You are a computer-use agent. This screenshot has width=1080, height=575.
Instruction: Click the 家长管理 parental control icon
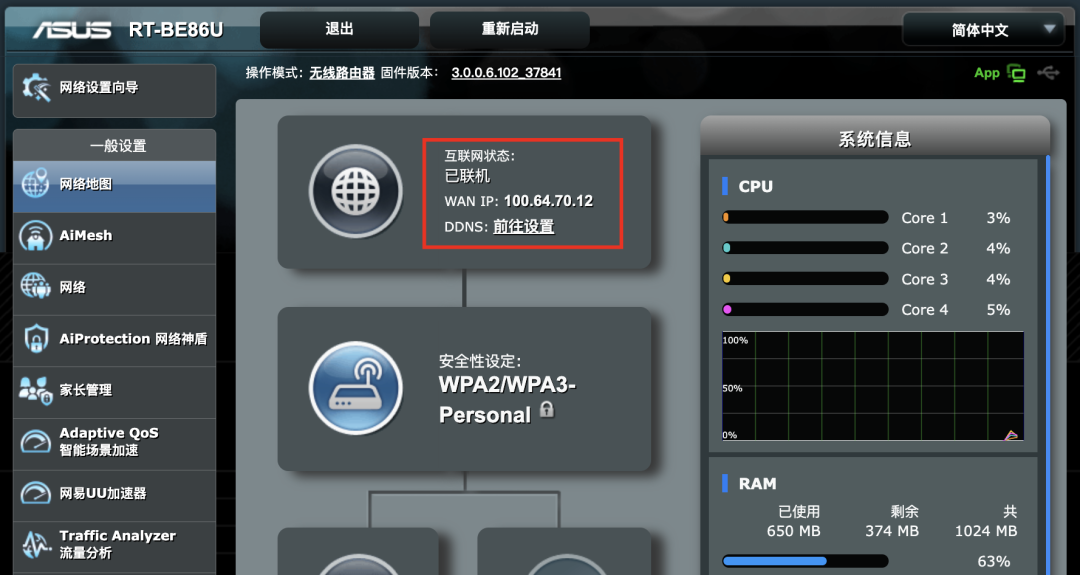click(x=35, y=390)
